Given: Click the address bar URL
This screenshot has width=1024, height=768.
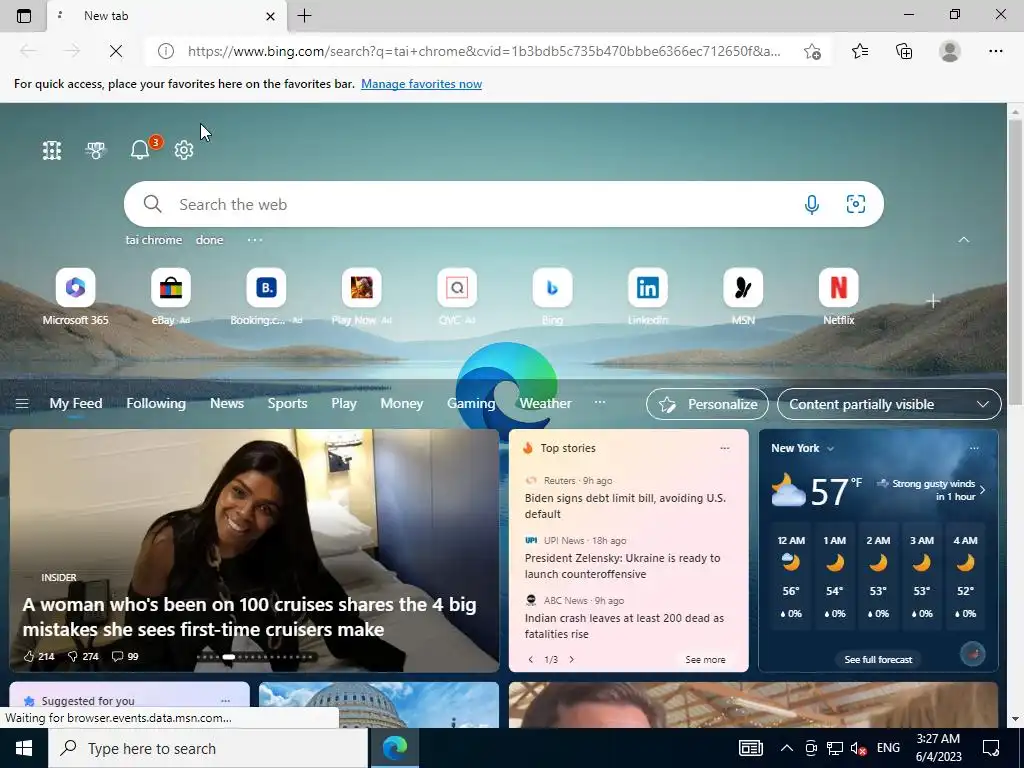Looking at the screenshot, I should (x=484, y=51).
